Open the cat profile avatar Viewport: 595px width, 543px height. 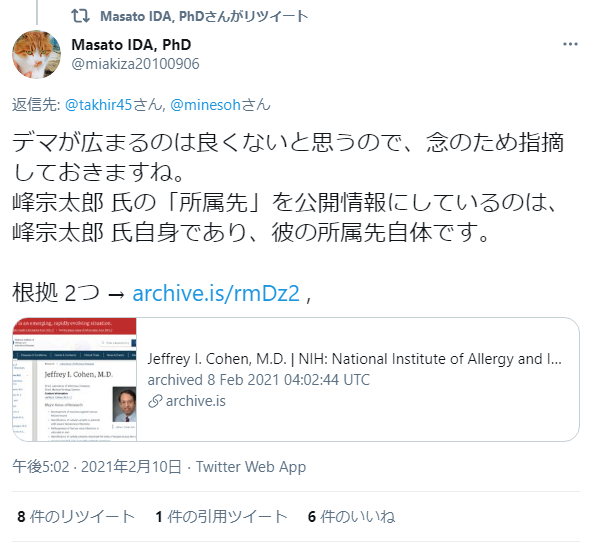tap(36, 54)
